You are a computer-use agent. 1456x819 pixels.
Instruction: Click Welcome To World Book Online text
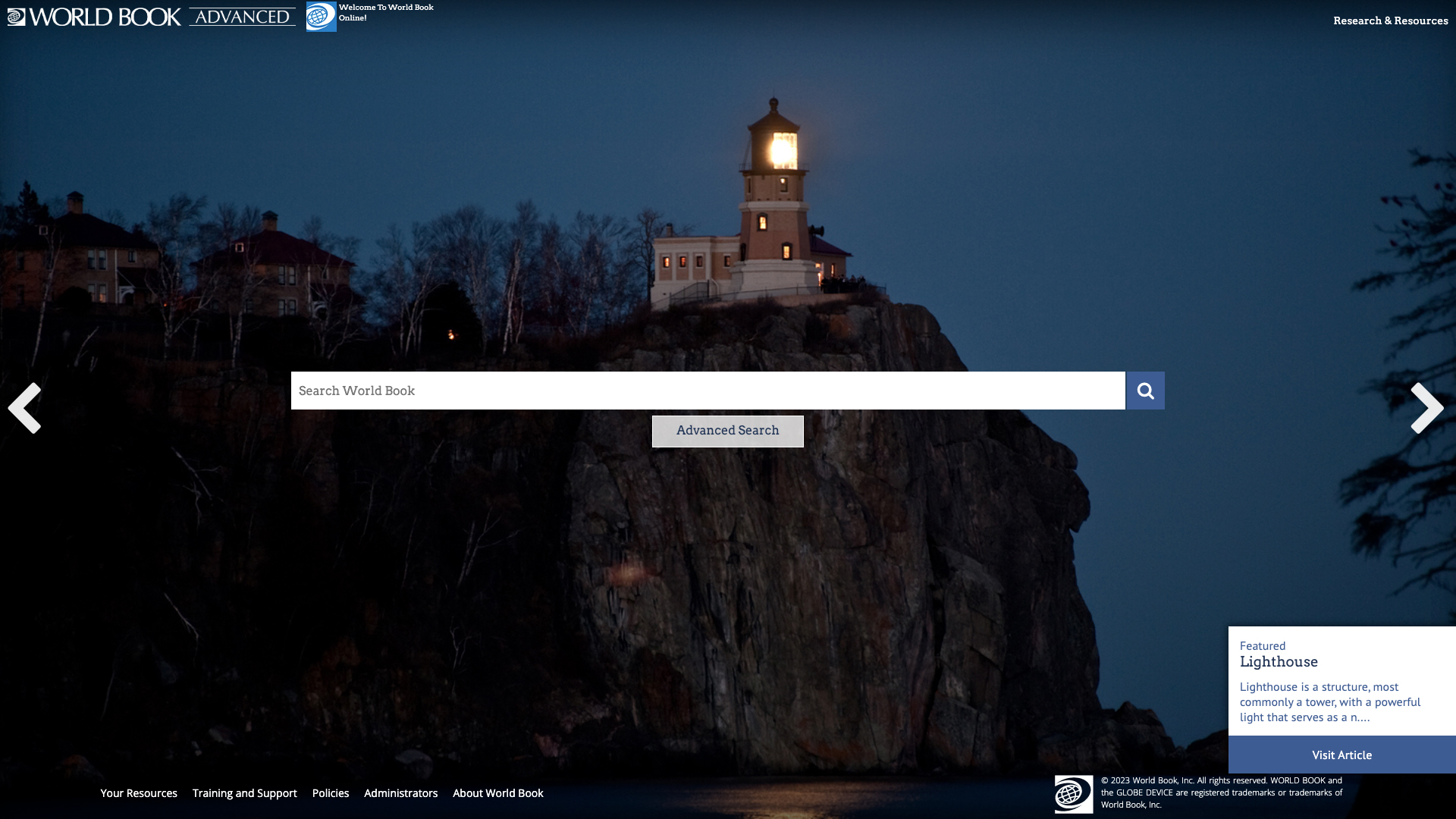click(385, 12)
